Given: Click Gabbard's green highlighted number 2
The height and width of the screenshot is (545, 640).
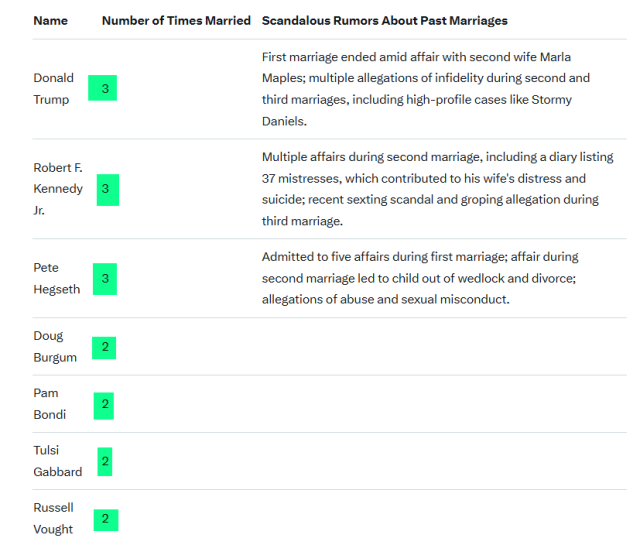Looking at the screenshot, I should tap(105, 462).
